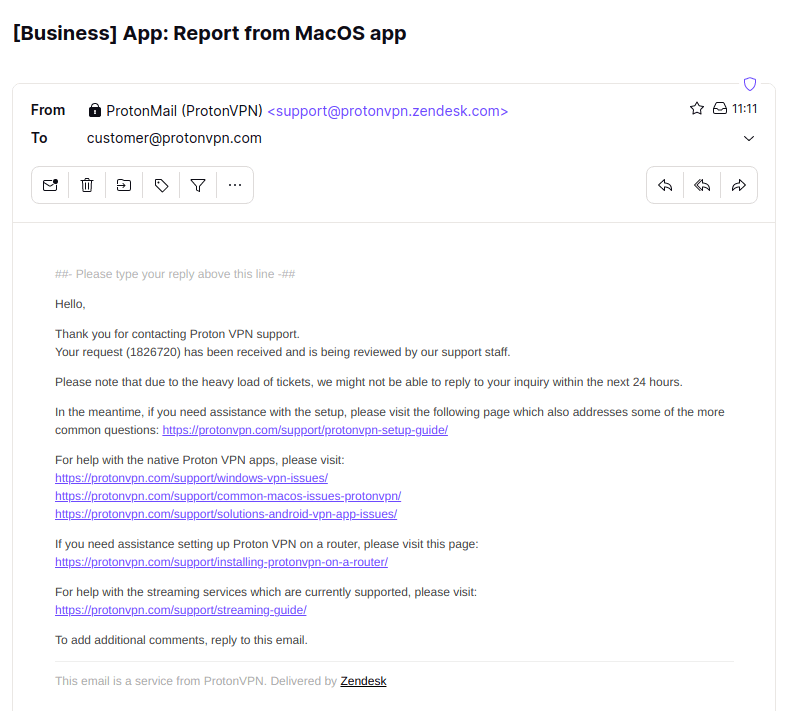Open the More actions menu (three dots)

click(x=235, y=185)
